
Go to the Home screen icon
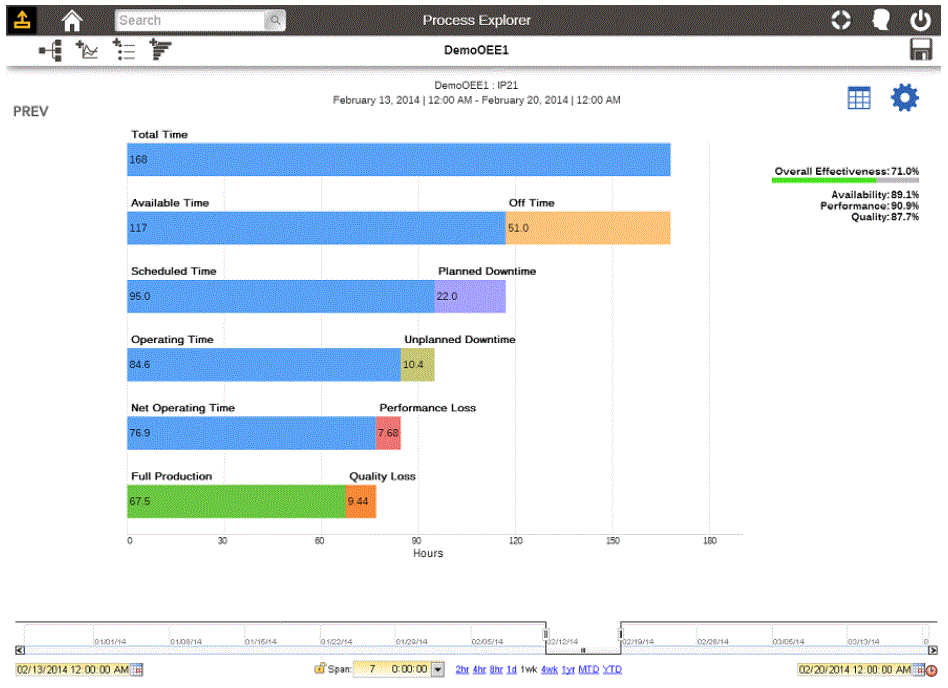(72, 21)
